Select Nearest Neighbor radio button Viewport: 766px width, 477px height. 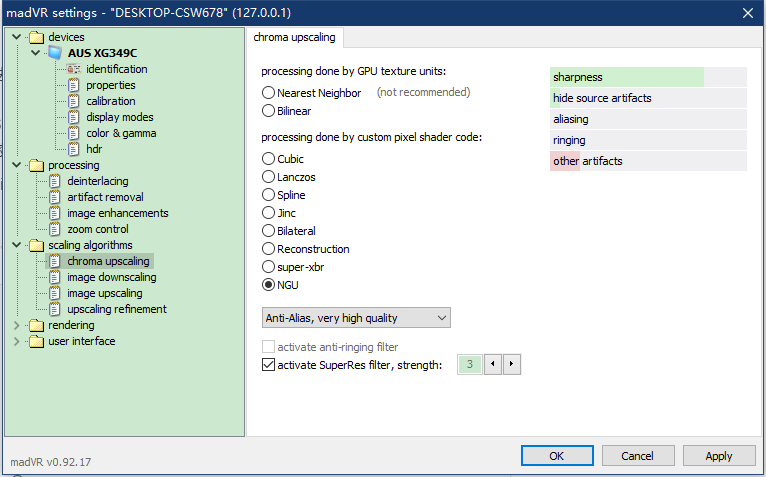coord(268,93)
